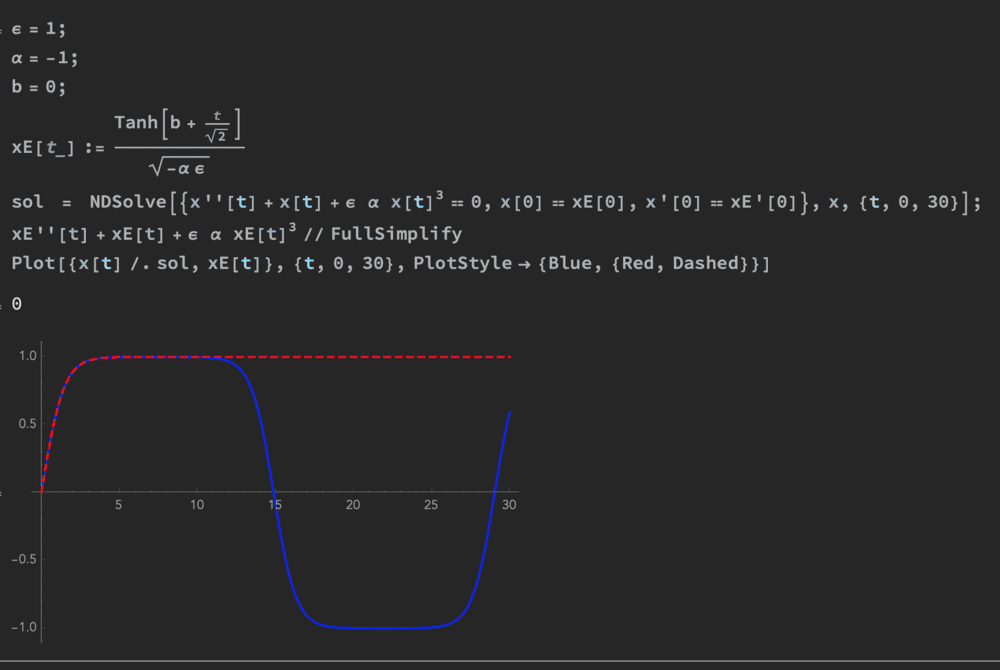Place cursor in the α = -1 line

(44, 57)
